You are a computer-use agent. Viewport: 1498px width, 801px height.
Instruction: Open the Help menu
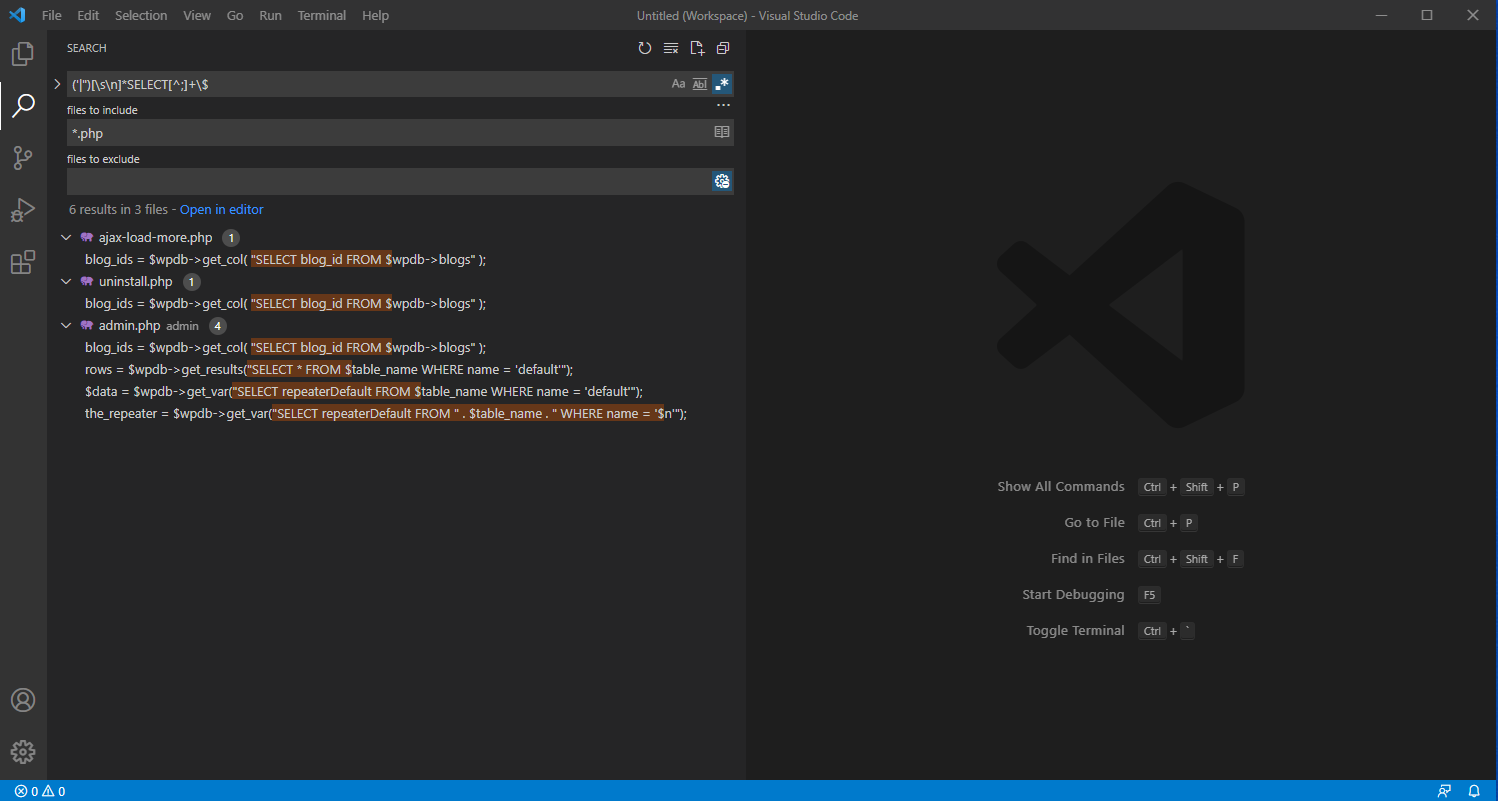(x=375, y=16)
